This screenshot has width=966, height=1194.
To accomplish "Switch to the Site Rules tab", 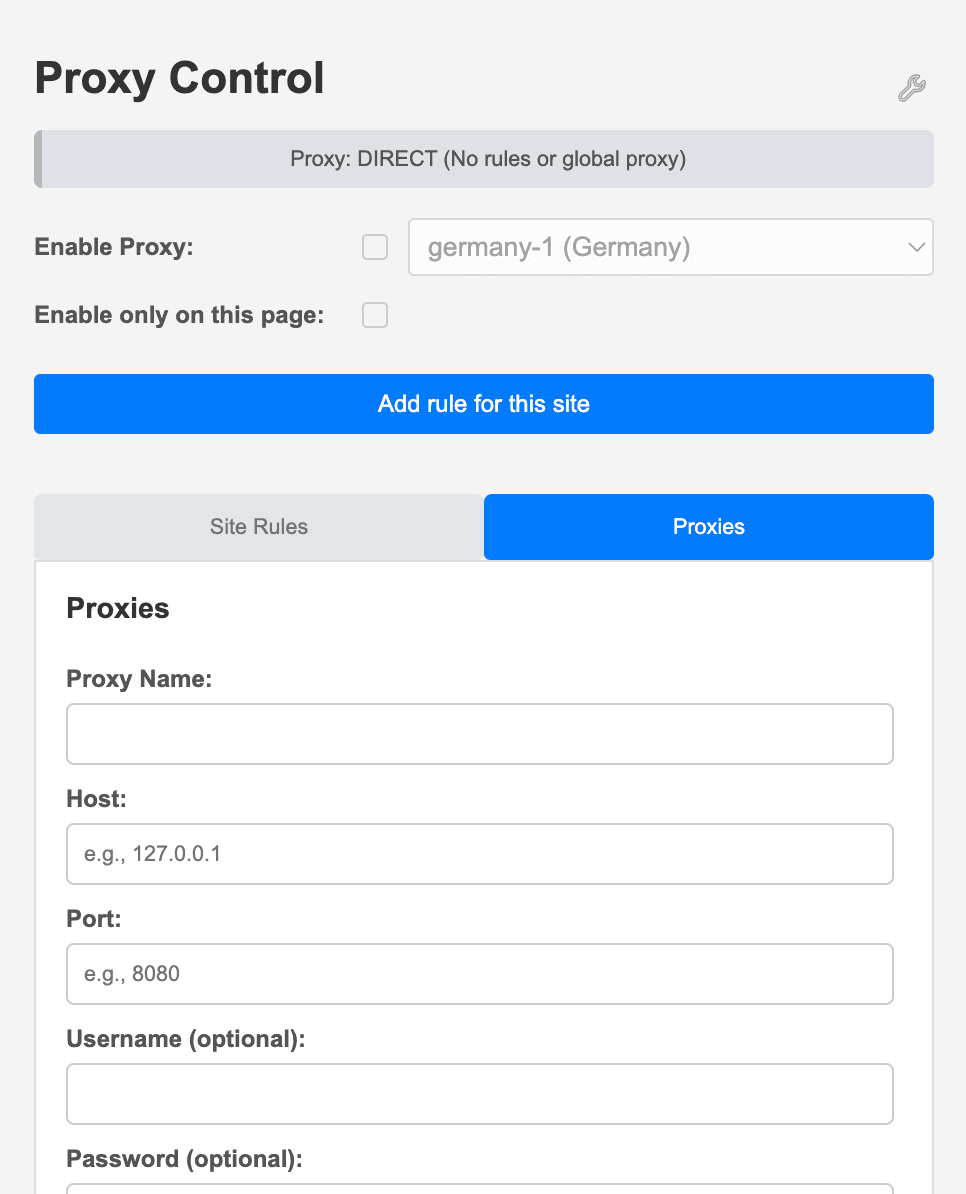I will click(x=258, y=527).
